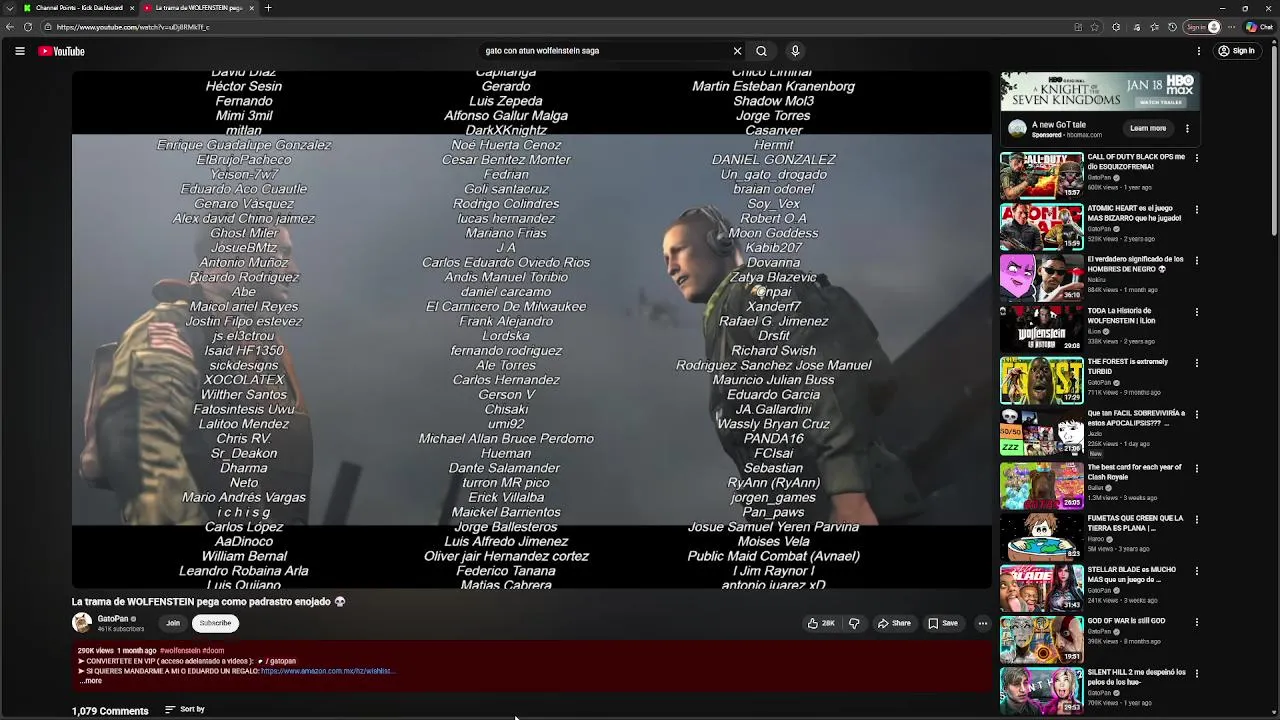
Task: Open Que tan FACIL SOBREVIVIRÍA video title
Action: [x=1136, y=418]
